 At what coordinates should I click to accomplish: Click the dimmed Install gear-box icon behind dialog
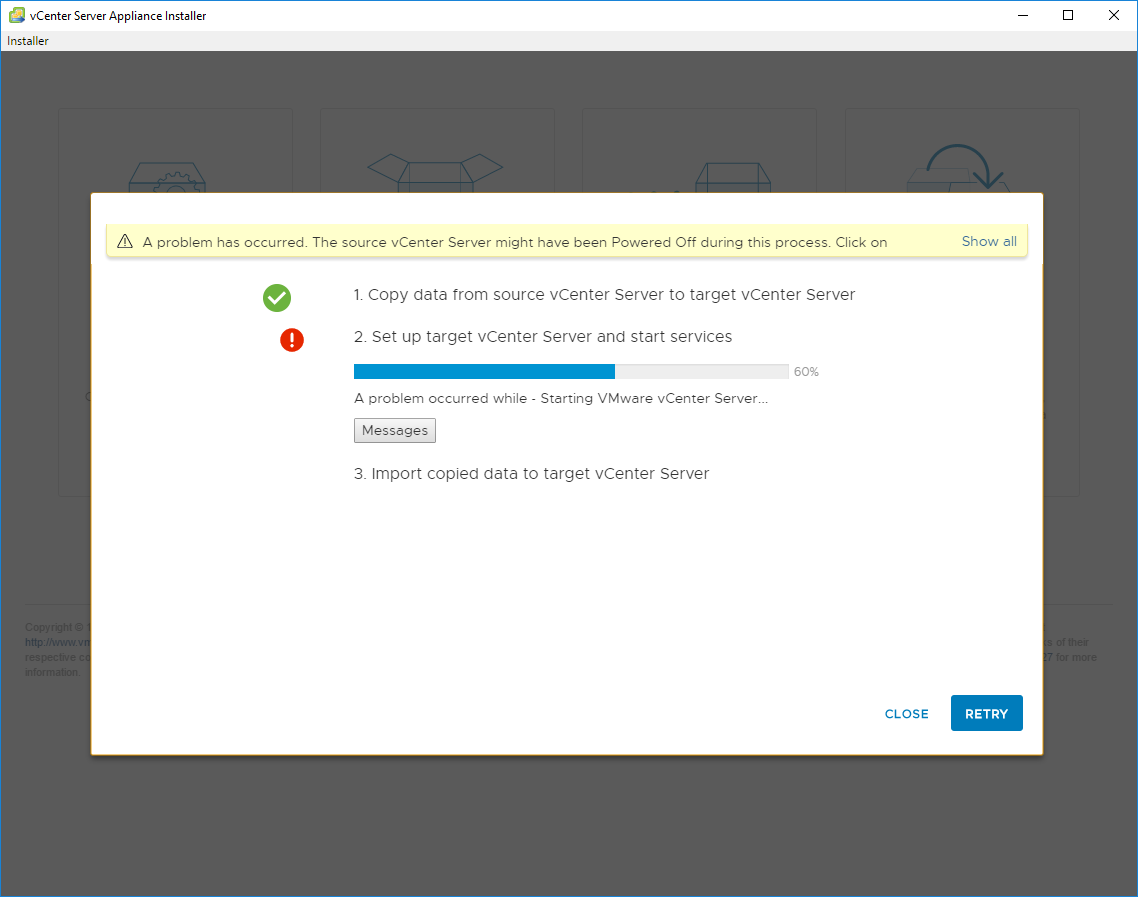tap(168, 176)
